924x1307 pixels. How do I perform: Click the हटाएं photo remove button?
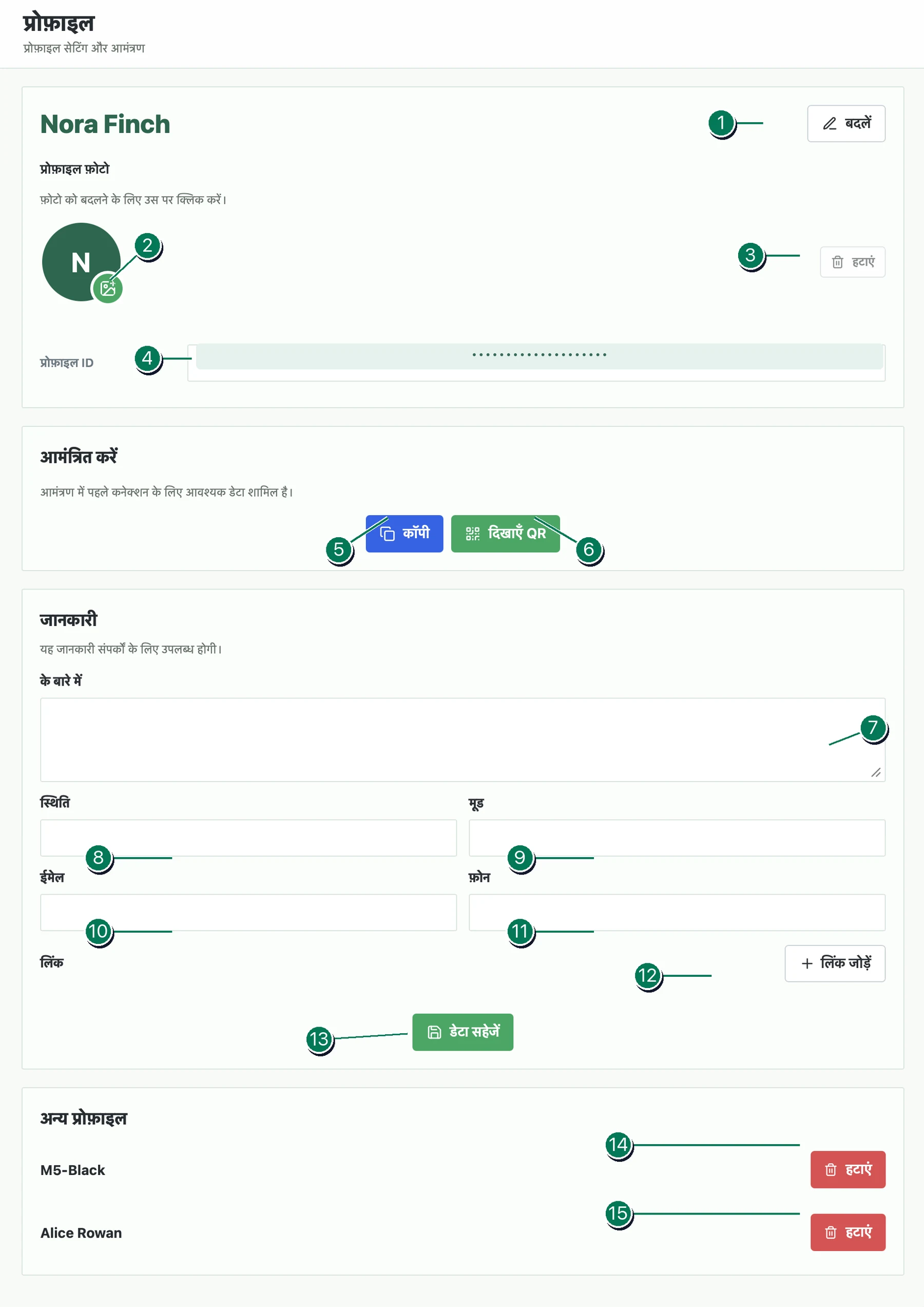[852, 262]
